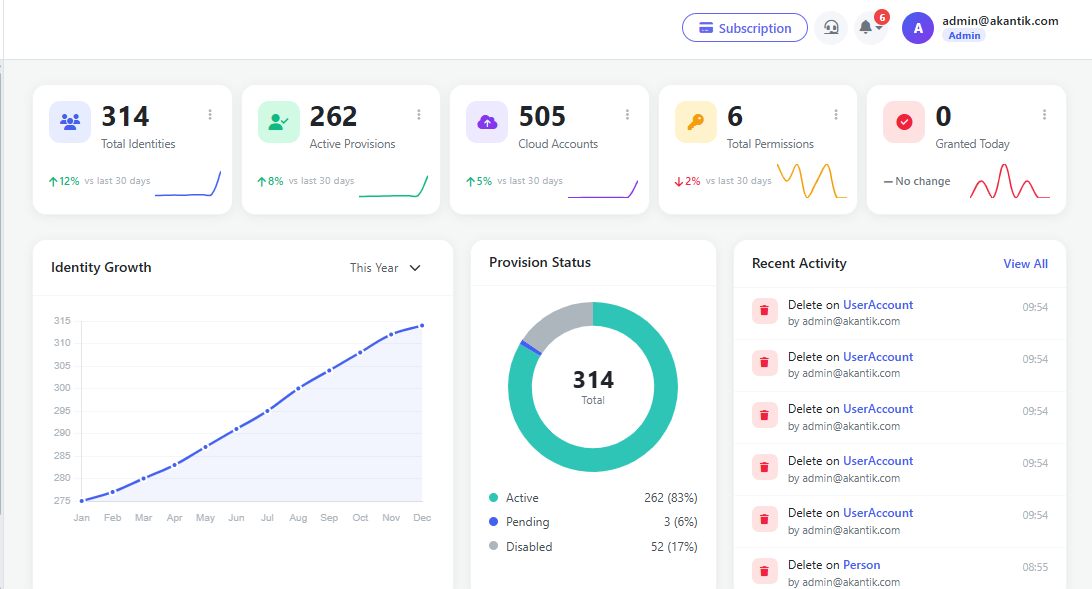The height and width of the screenshot is (589, 1092).
Task: Click the Active legend color dot
Action: pos(494,497)
